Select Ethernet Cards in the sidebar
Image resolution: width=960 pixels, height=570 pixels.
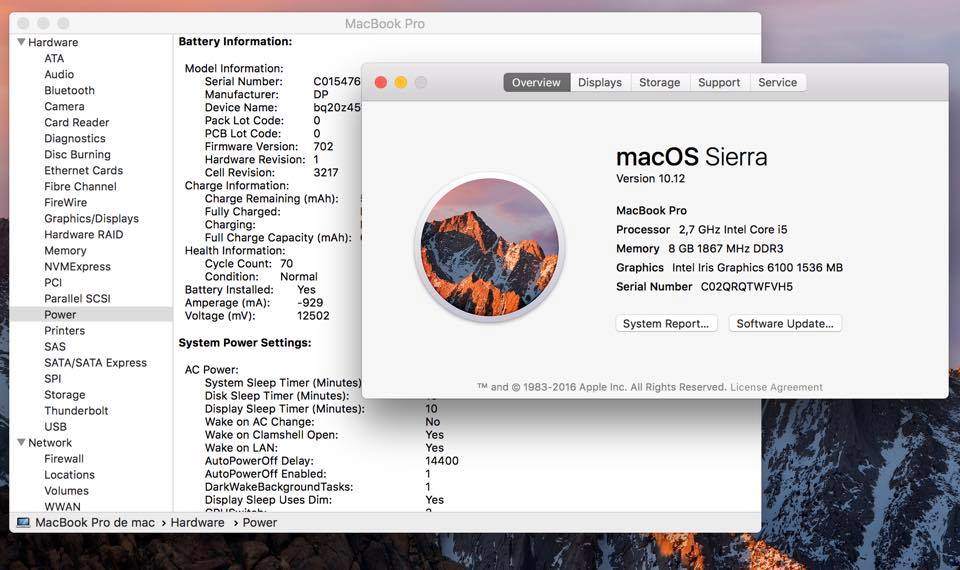point(83,170)
